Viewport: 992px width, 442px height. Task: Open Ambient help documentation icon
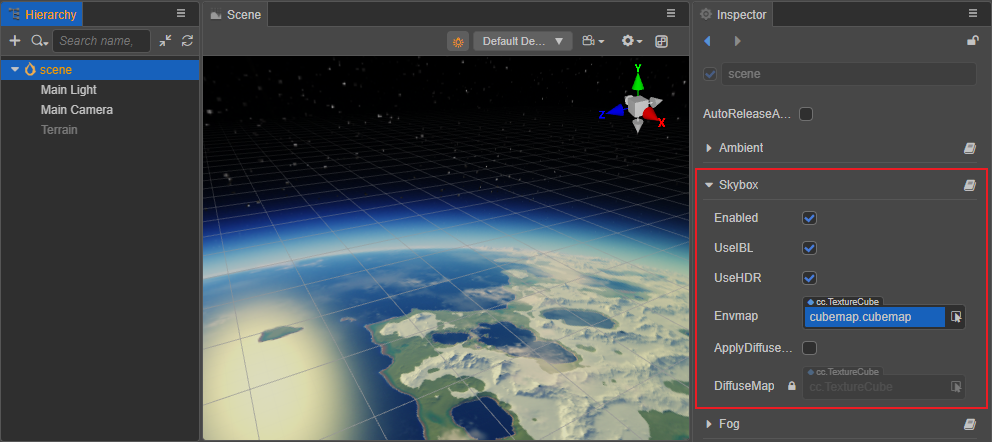[970, 148]
